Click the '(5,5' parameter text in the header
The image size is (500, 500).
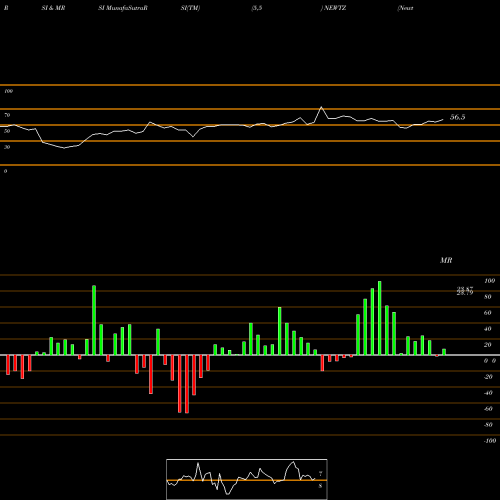pos(257,8)
